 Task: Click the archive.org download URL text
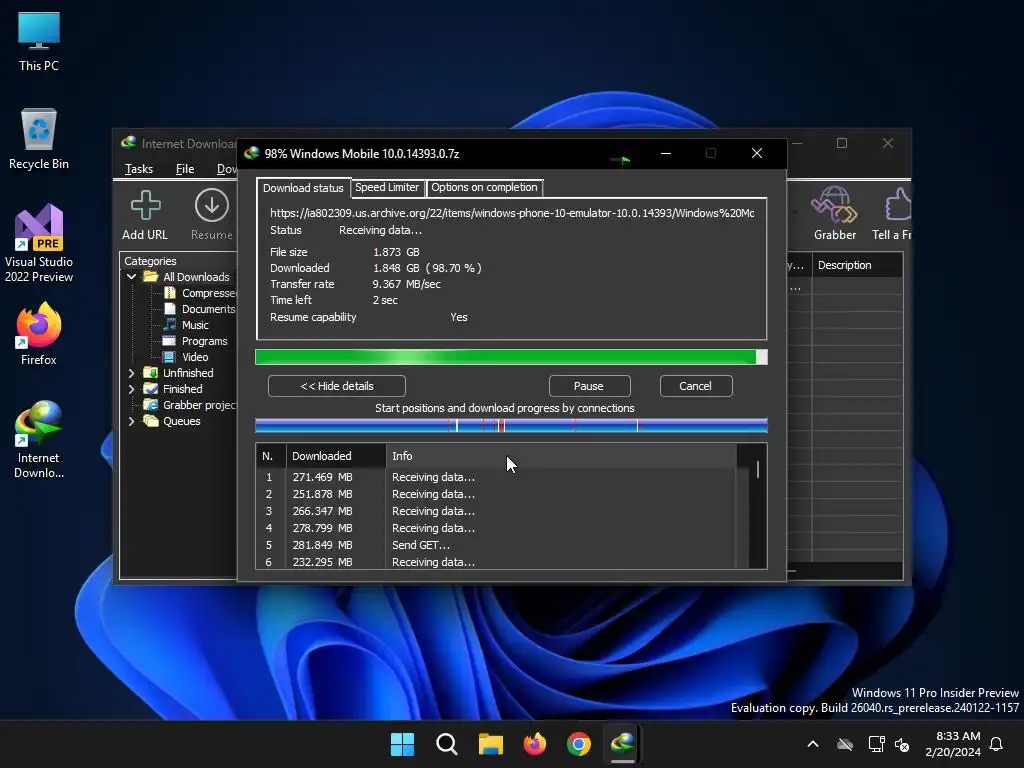coord(512,213)
